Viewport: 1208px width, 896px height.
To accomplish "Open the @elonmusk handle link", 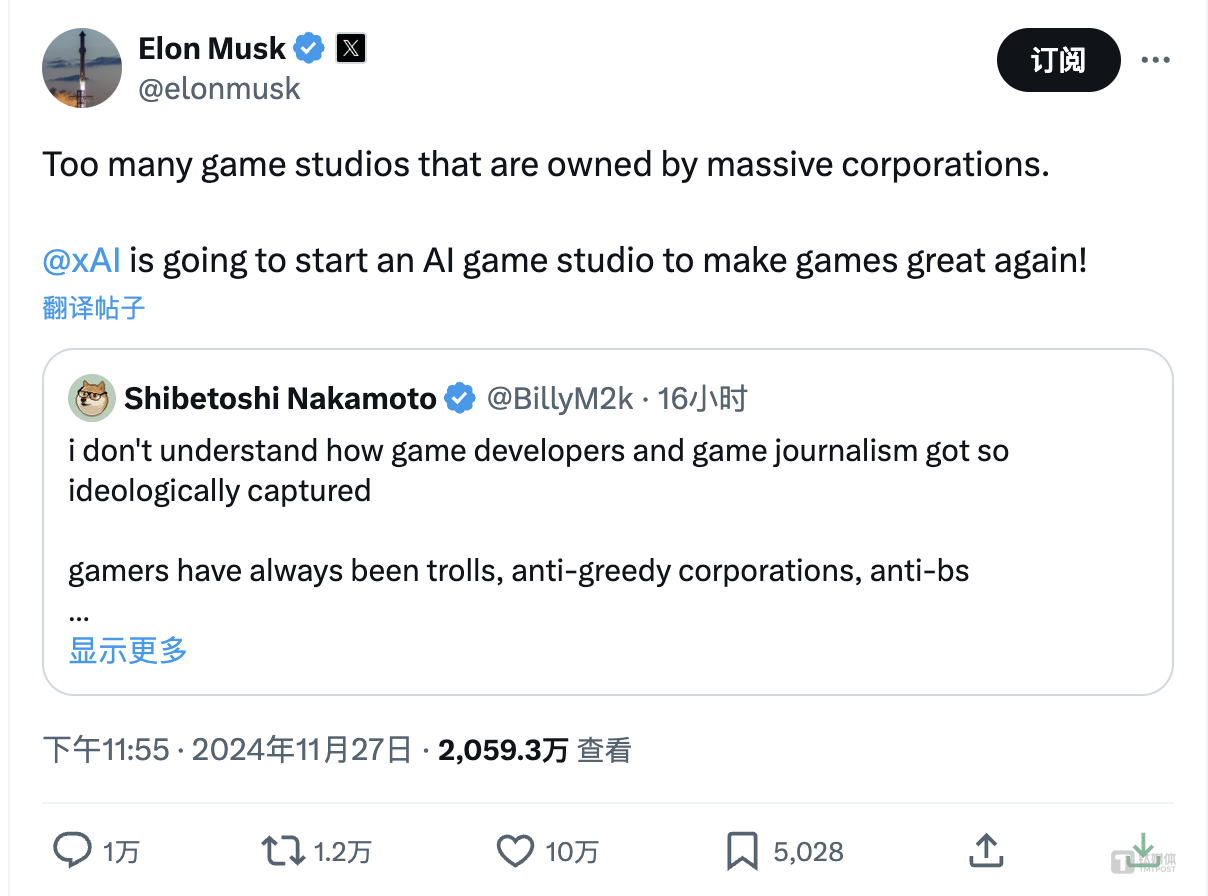I will point(219,88).
